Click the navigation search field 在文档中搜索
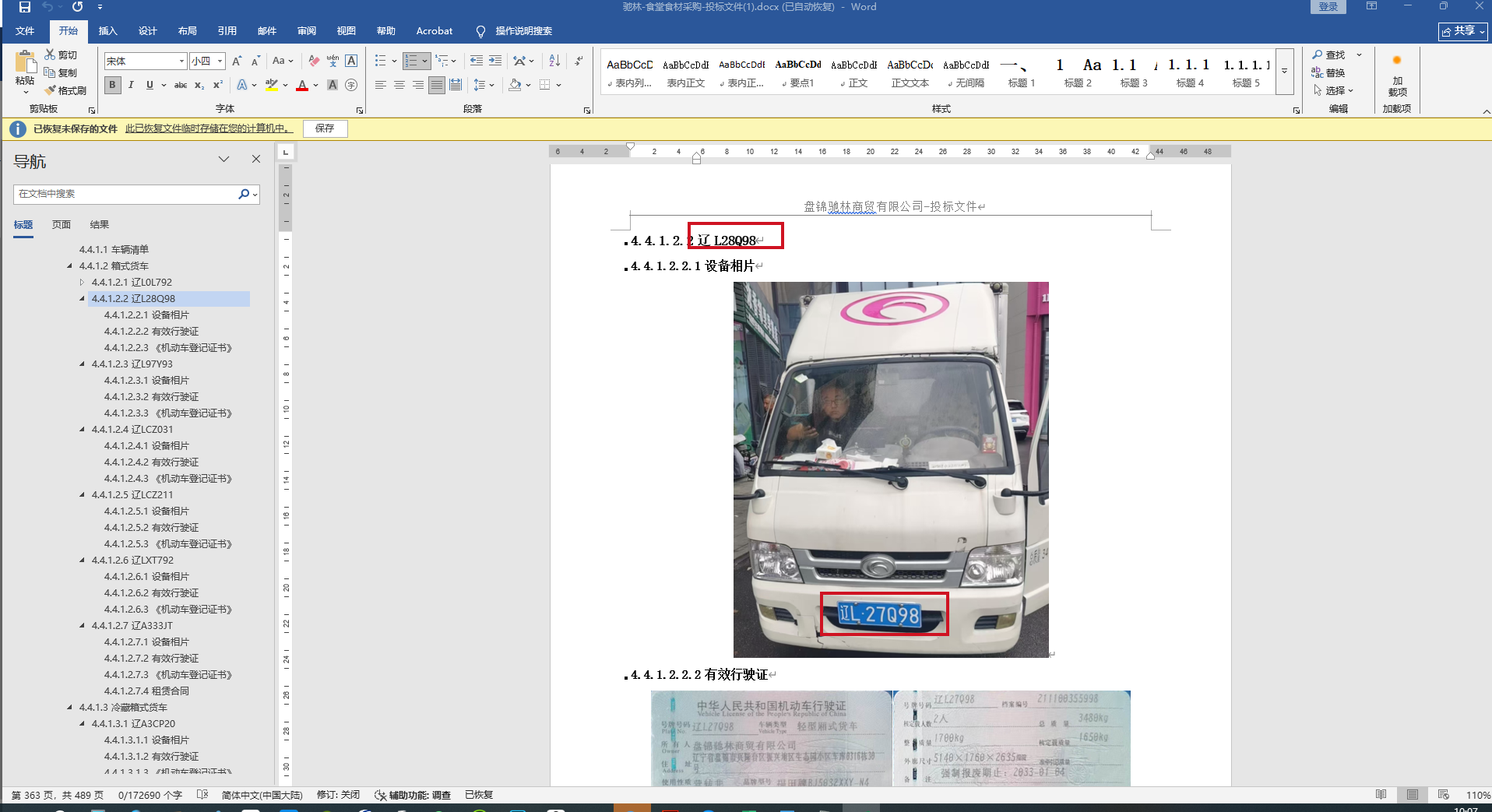This screenshot has height=812, width=1492. pos(125,194)
